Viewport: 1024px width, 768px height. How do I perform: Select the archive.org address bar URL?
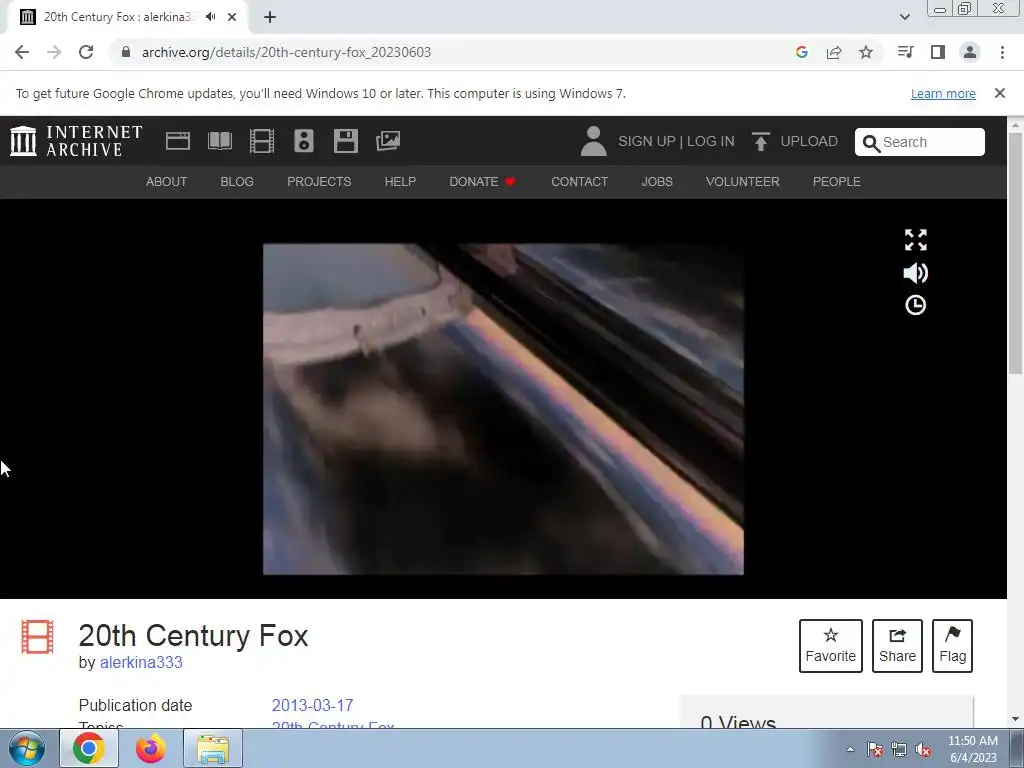pyautogui.click(x=286, y=52)
